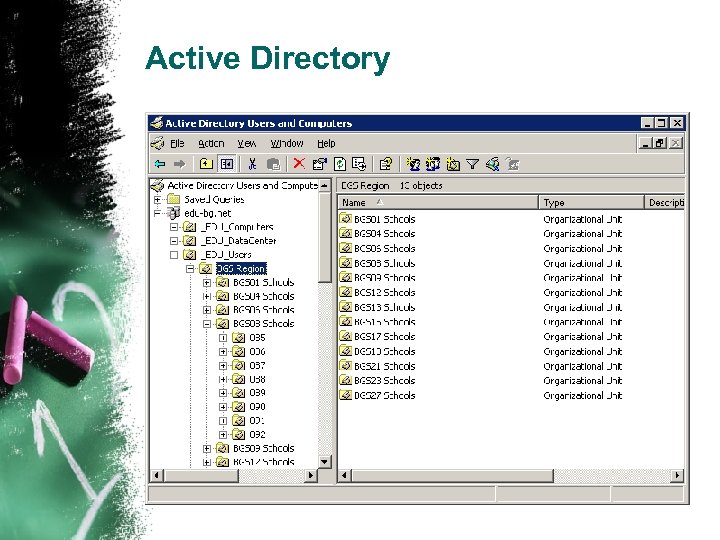Click the BGS01 Schools icon in list
The height and width of the screenshot is (540, 720).
point(345,219)
